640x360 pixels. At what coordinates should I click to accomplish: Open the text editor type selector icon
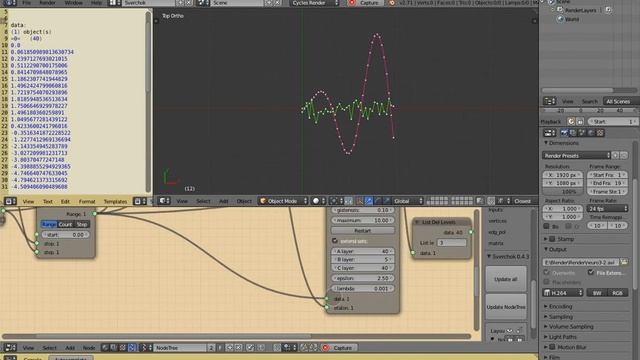pyautogui.click(x=10, y=201)
